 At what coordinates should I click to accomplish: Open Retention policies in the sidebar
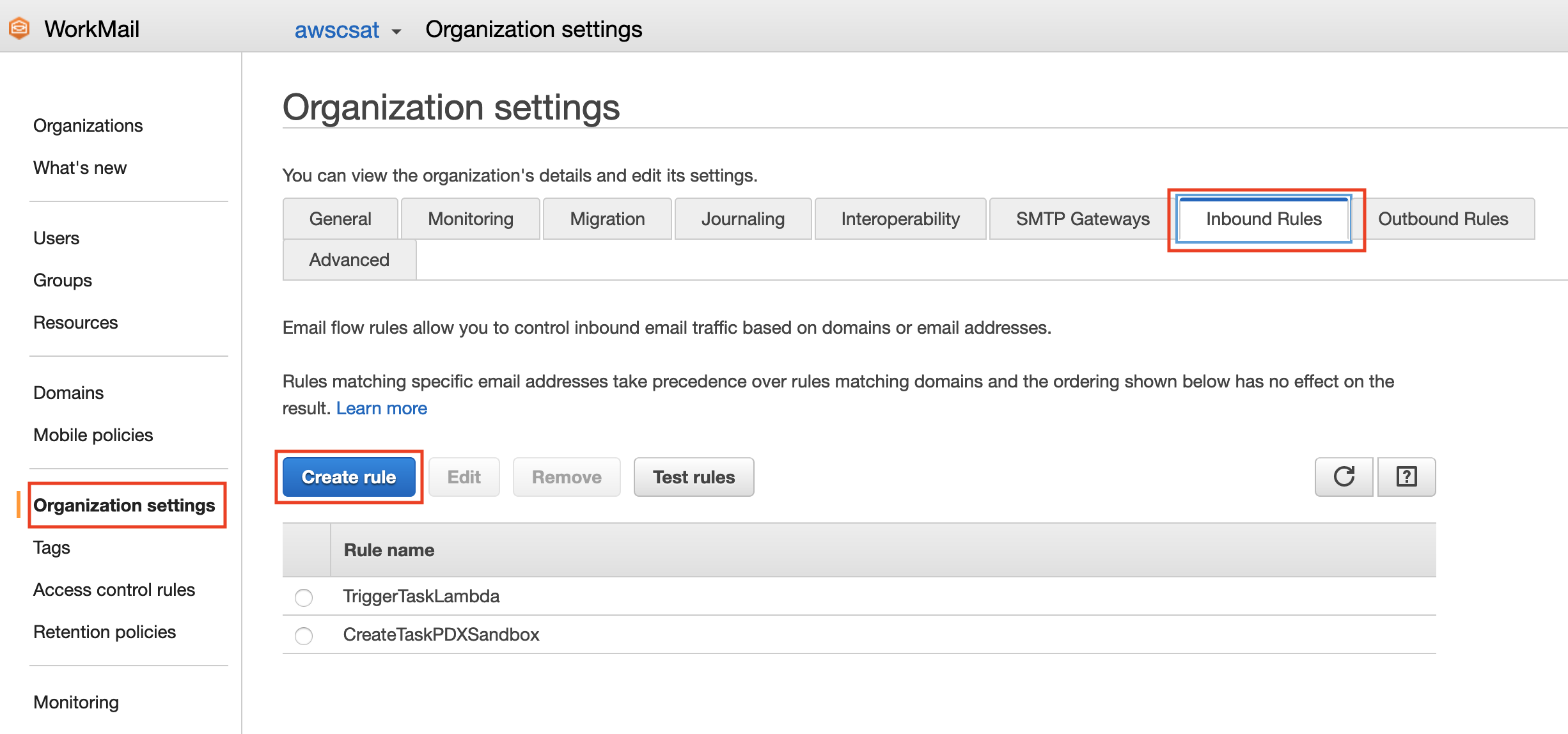point(105,632)
